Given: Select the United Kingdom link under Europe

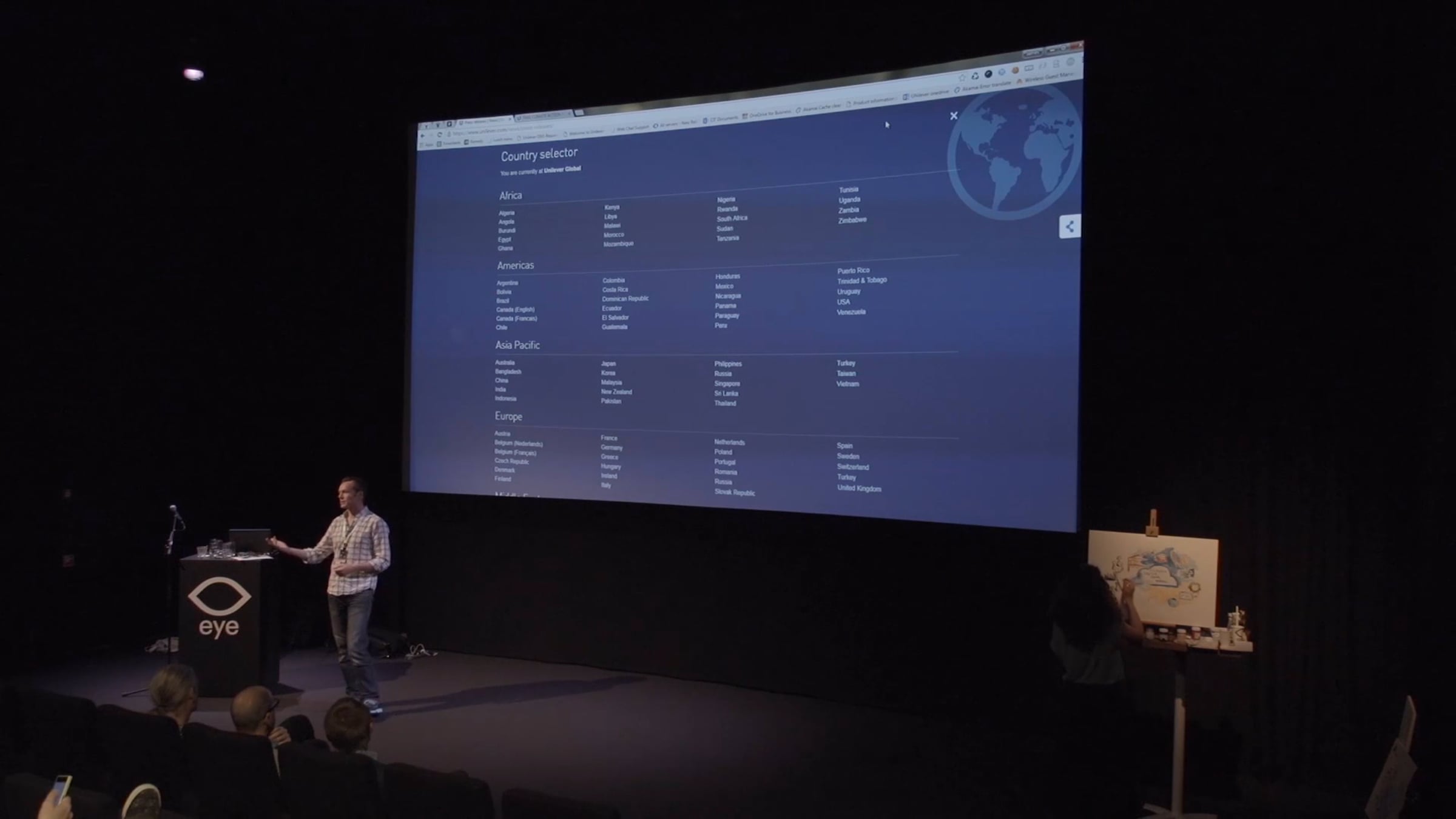Looking at the screenshot, I should click(859, 488).
